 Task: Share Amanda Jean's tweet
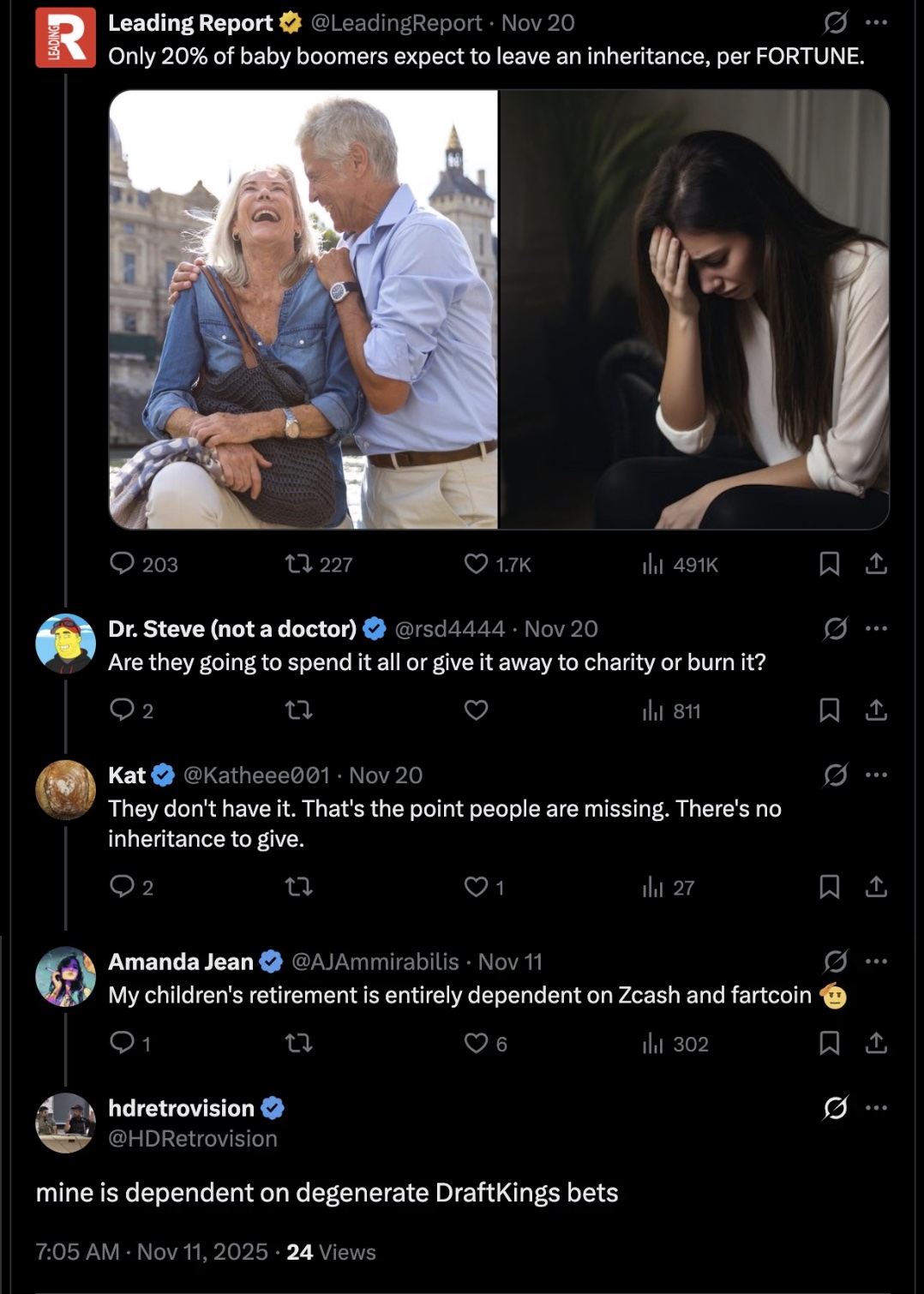(x=876, y=1043)
